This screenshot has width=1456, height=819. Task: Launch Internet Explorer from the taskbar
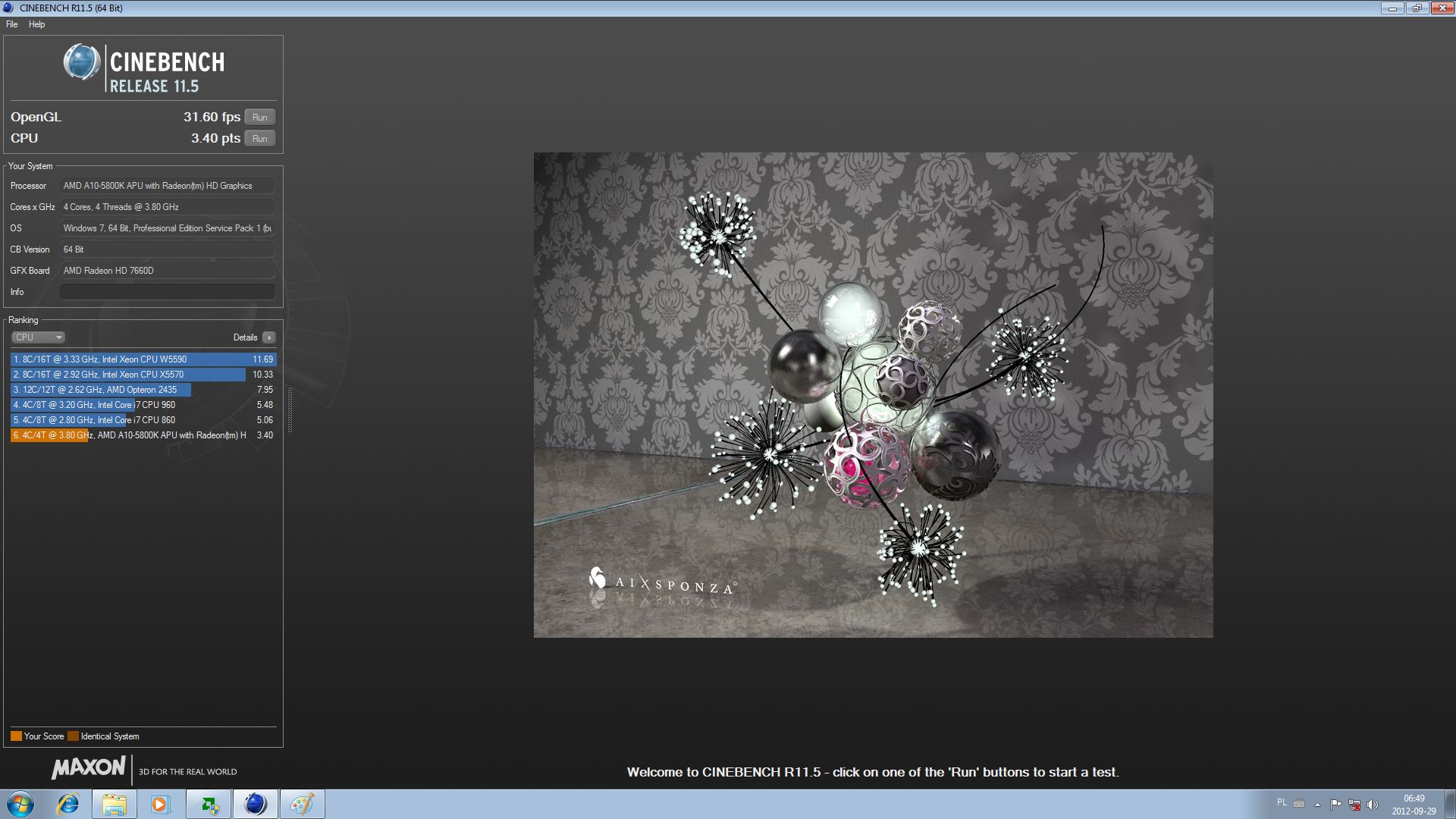pyautogui.click(x=68, y=804)
